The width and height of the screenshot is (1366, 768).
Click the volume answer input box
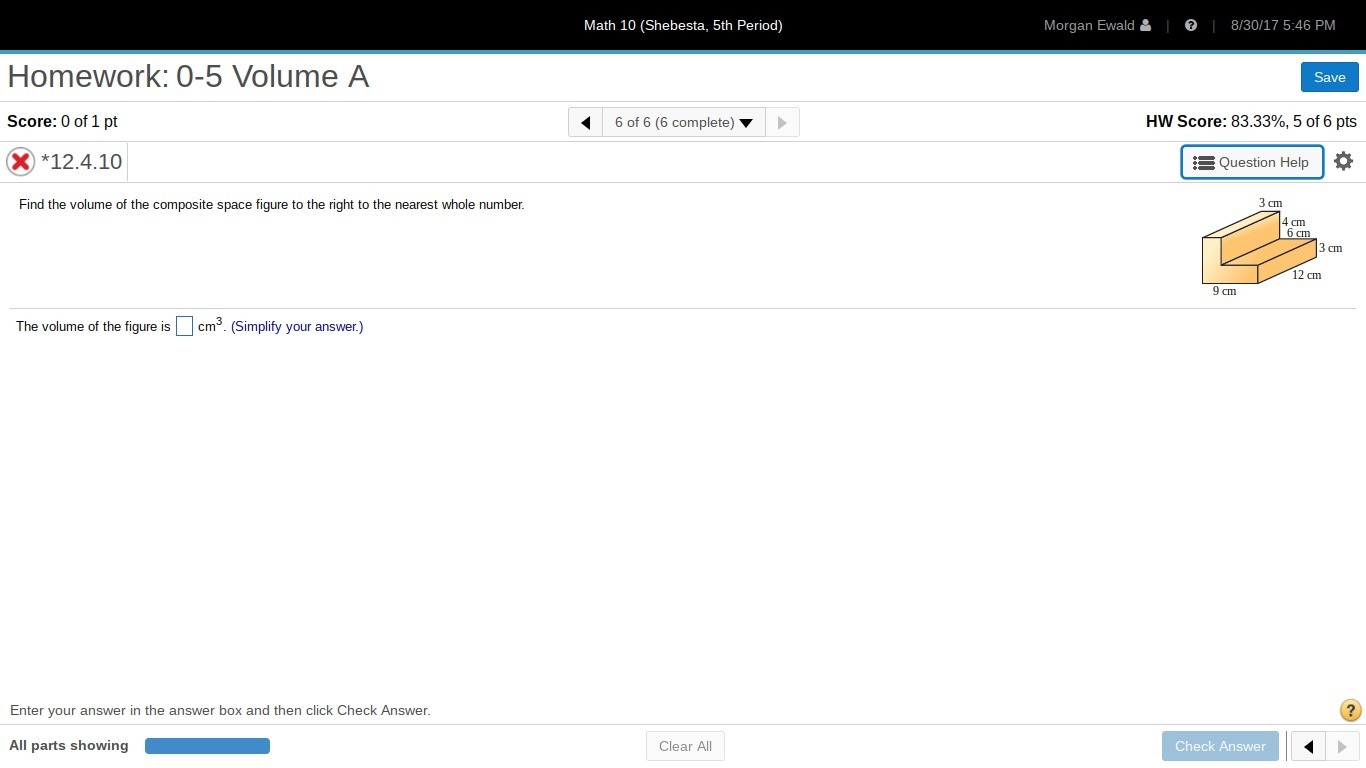184,326
